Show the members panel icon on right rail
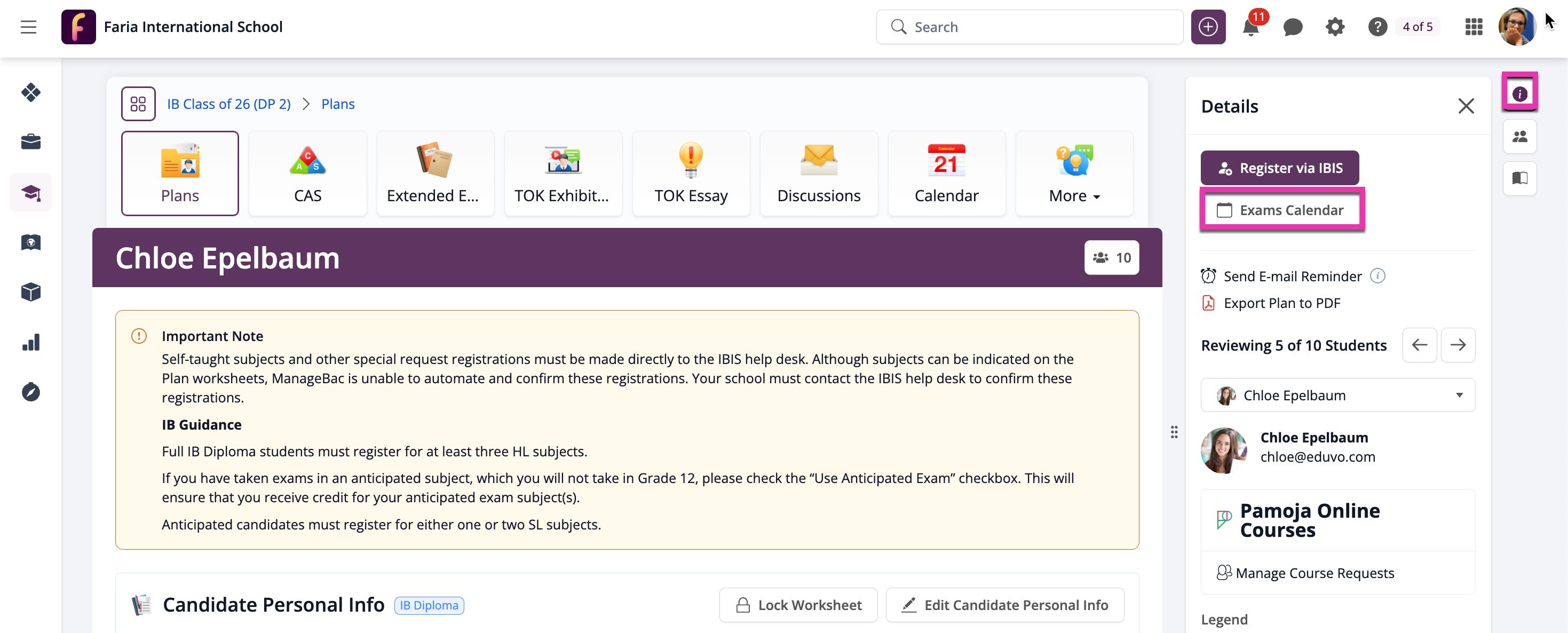Screen dimensions: 1568x633 point(1519,136)
